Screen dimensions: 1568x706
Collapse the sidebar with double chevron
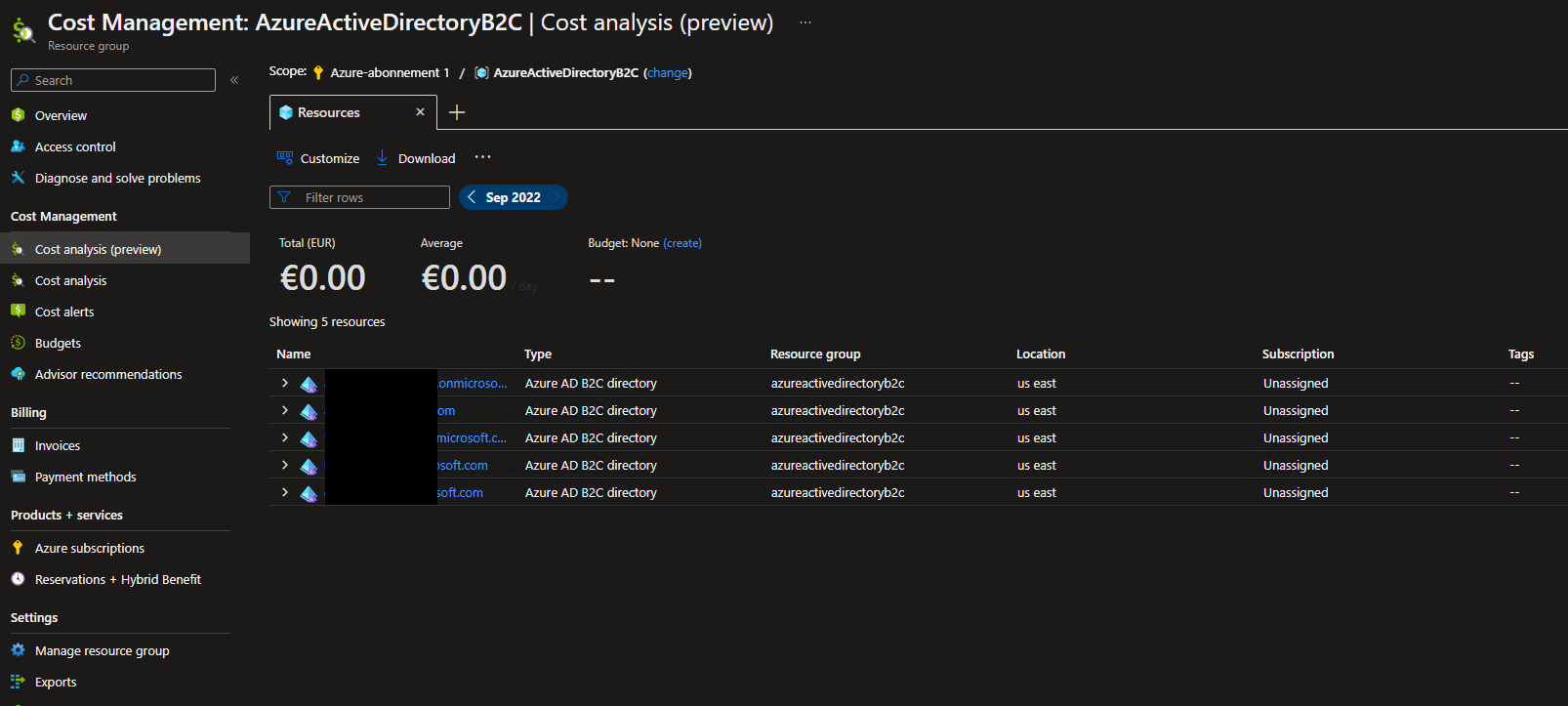coord(234,80)
